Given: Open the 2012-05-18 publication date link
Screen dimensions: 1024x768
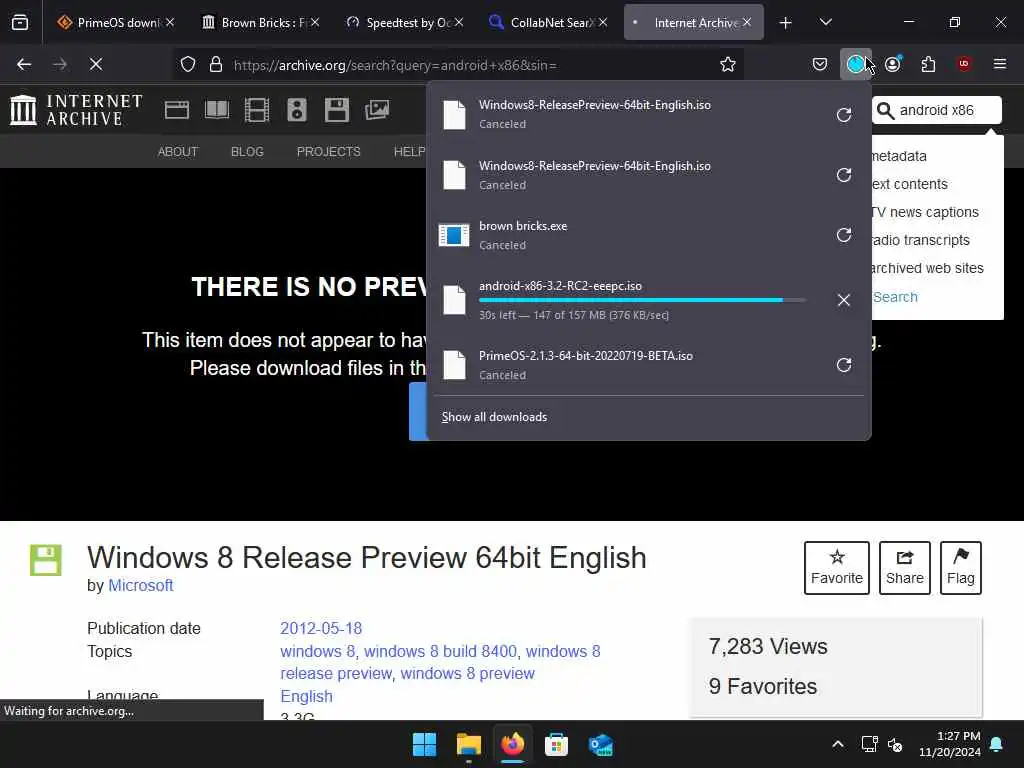Looking at the screenshot, I should pos(321,628).
